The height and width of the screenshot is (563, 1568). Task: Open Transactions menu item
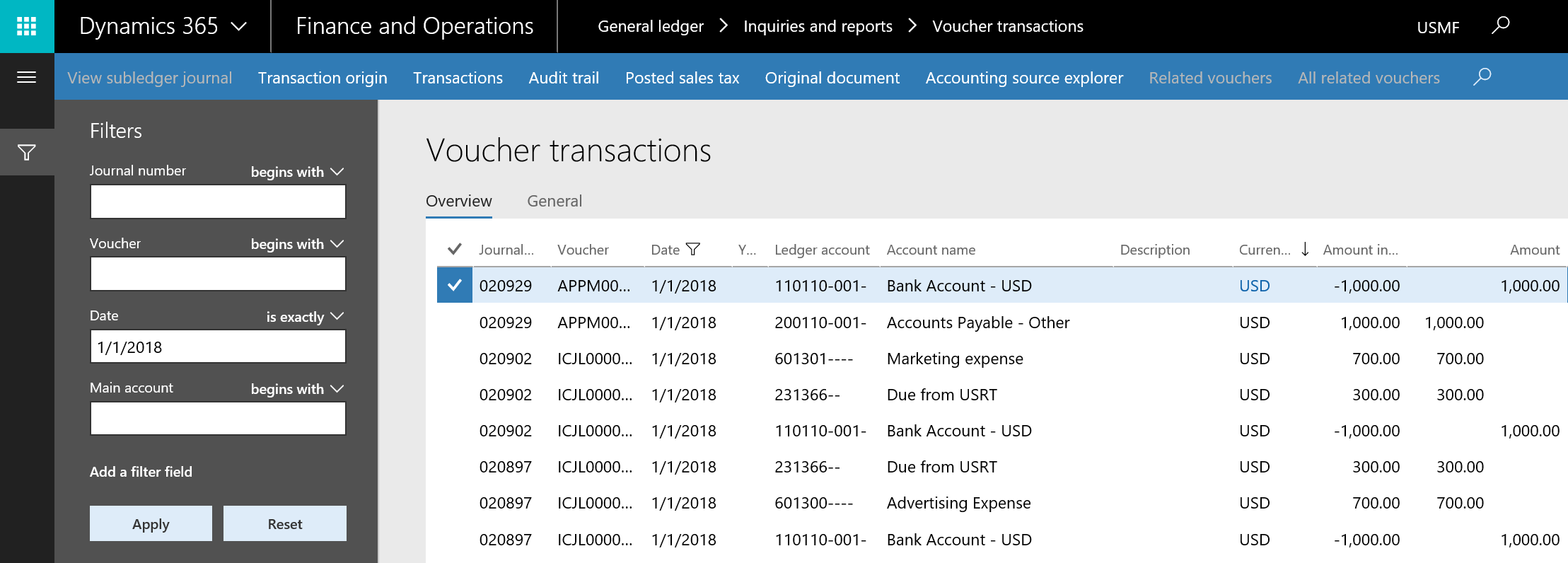[458, 77]
